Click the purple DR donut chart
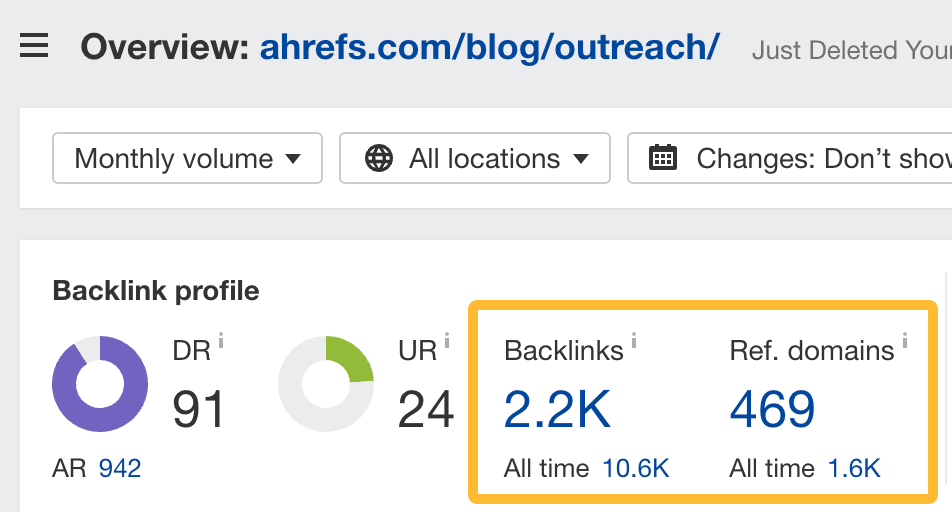The width and height of the screenshot is (952, 512). tap(100, 384)
